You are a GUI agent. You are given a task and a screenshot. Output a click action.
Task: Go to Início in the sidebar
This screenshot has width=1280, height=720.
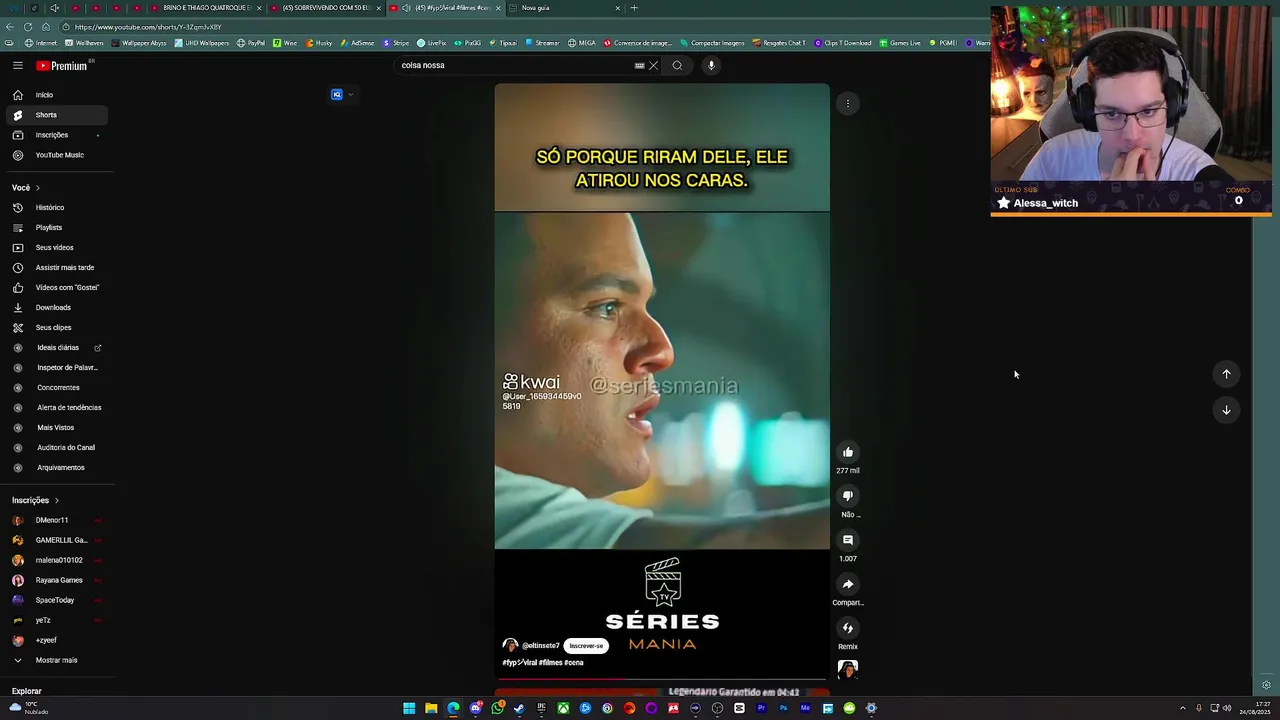(57, 95)
